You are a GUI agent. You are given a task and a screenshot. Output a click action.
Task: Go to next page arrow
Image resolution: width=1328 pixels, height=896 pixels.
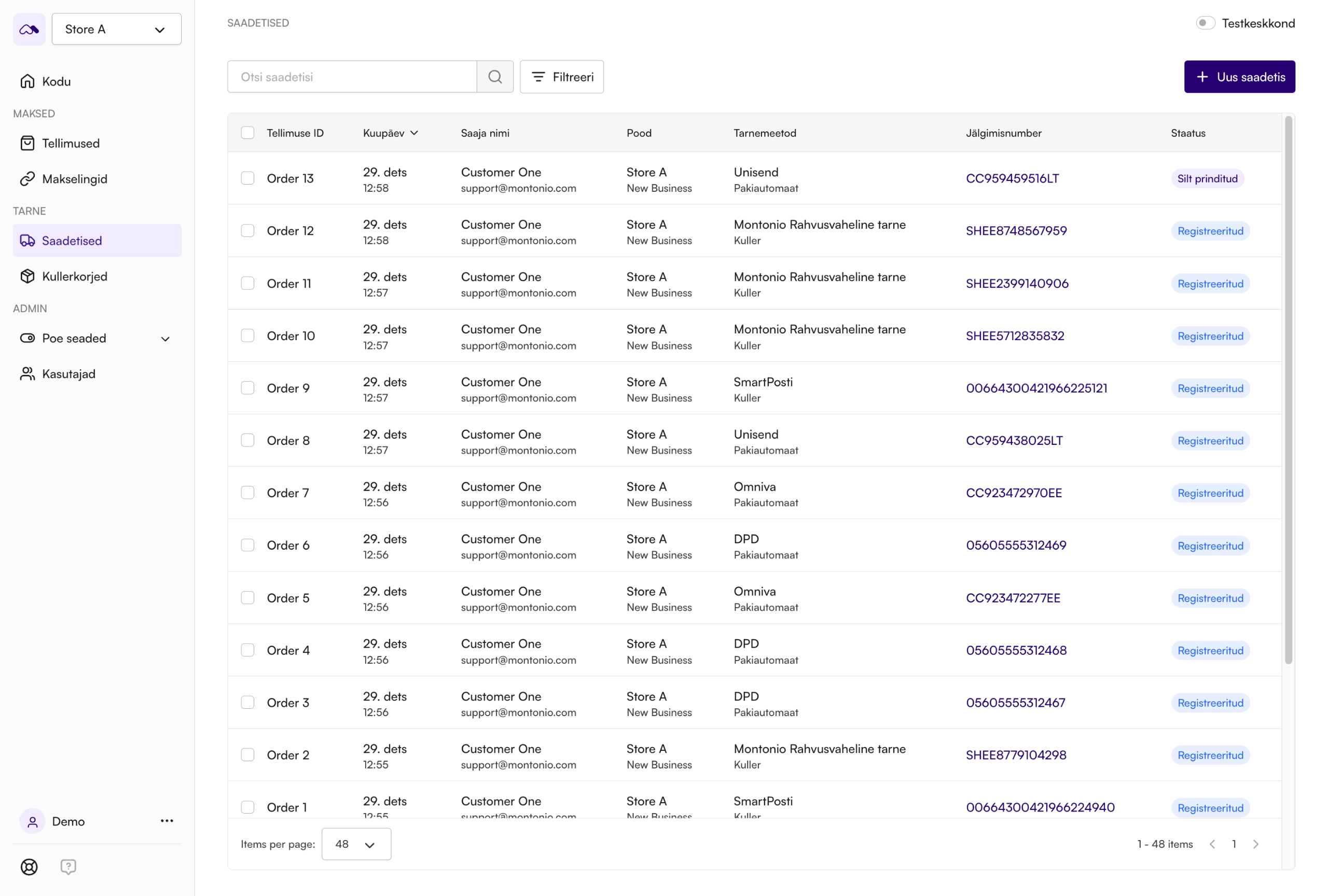pos(1255,844)
